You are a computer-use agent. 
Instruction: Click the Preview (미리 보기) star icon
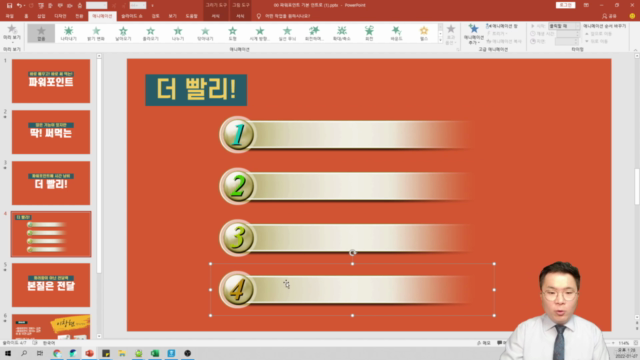click(11, 29)
